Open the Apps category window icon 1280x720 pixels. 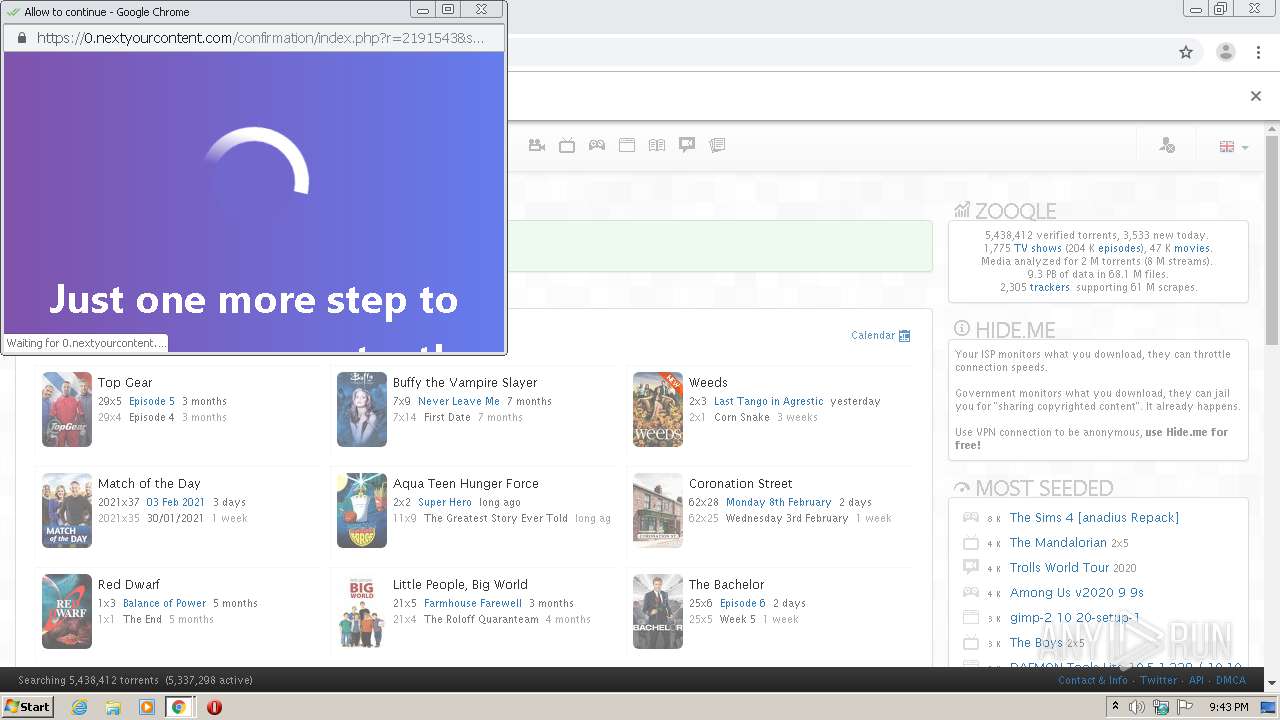tap(627, 145)
